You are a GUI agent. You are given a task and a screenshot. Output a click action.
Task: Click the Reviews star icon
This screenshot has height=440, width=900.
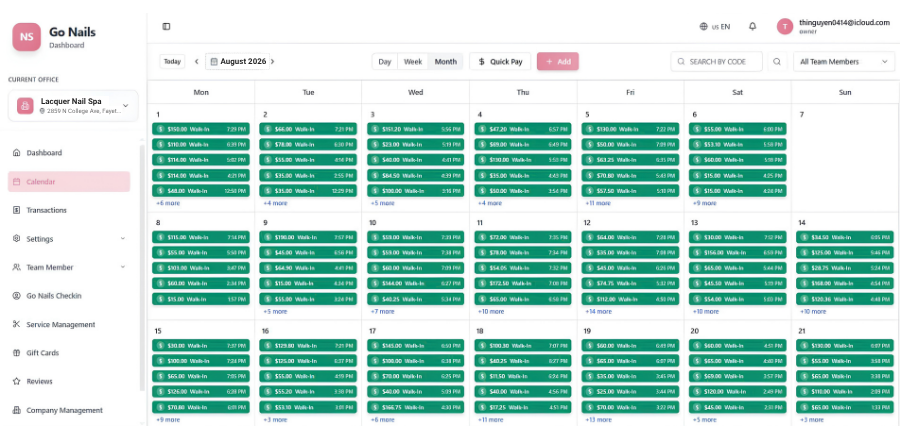tap(16, 381)
